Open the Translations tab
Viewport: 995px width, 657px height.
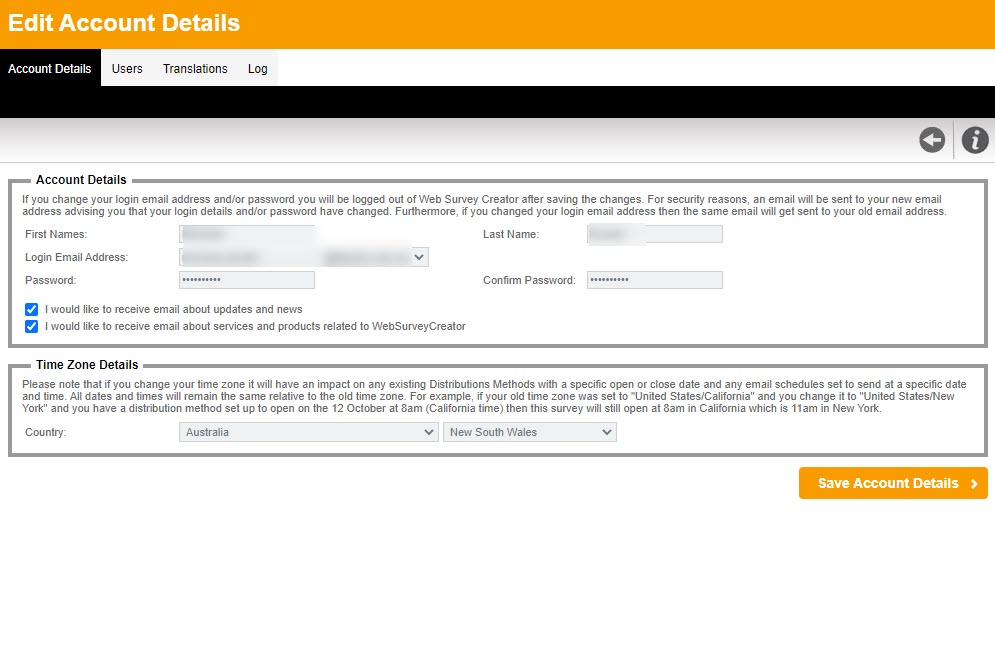(x=194, y=68)
